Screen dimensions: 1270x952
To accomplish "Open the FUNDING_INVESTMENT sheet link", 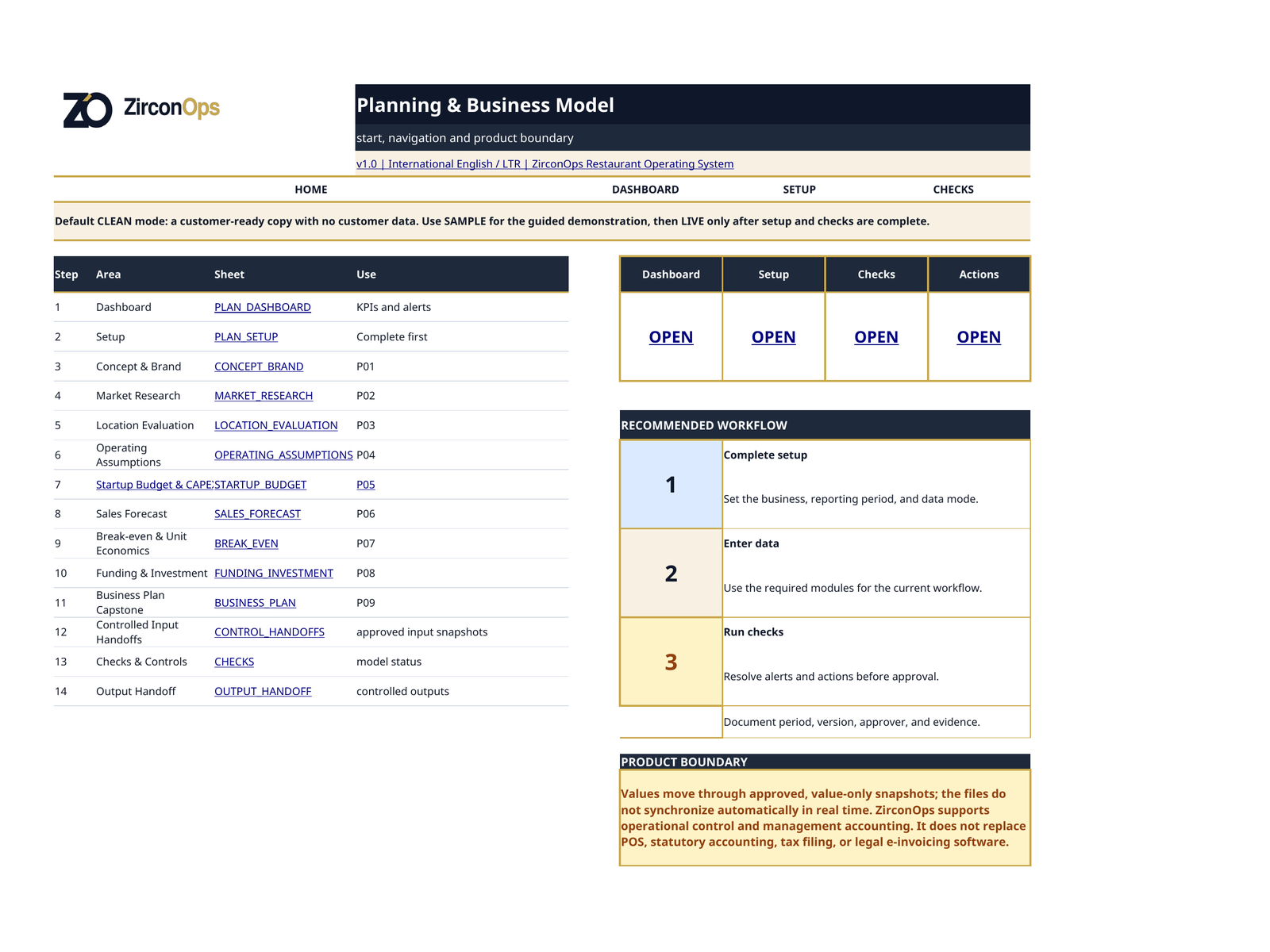I will [x=274, y=573].
